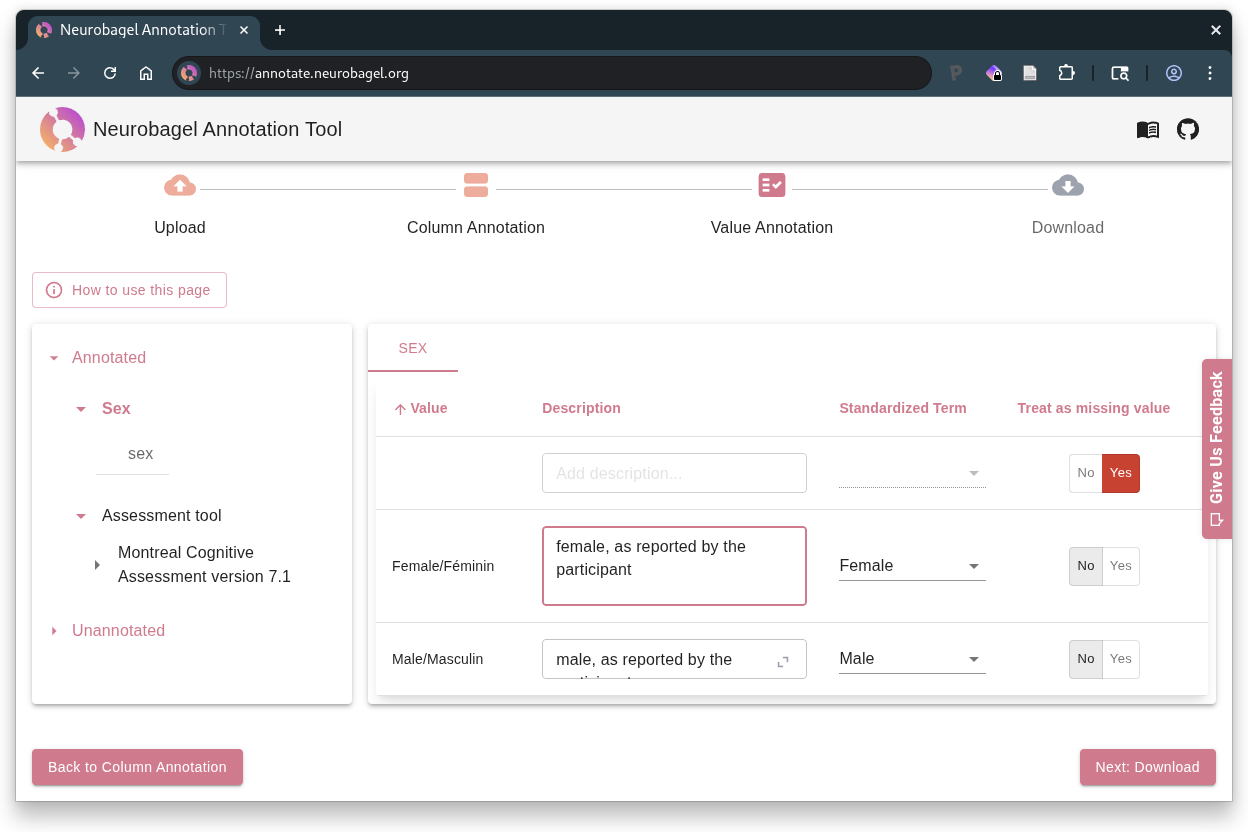
Task: Set Male/Masculin missing value to Yes
Action: tap(1120, 659)
